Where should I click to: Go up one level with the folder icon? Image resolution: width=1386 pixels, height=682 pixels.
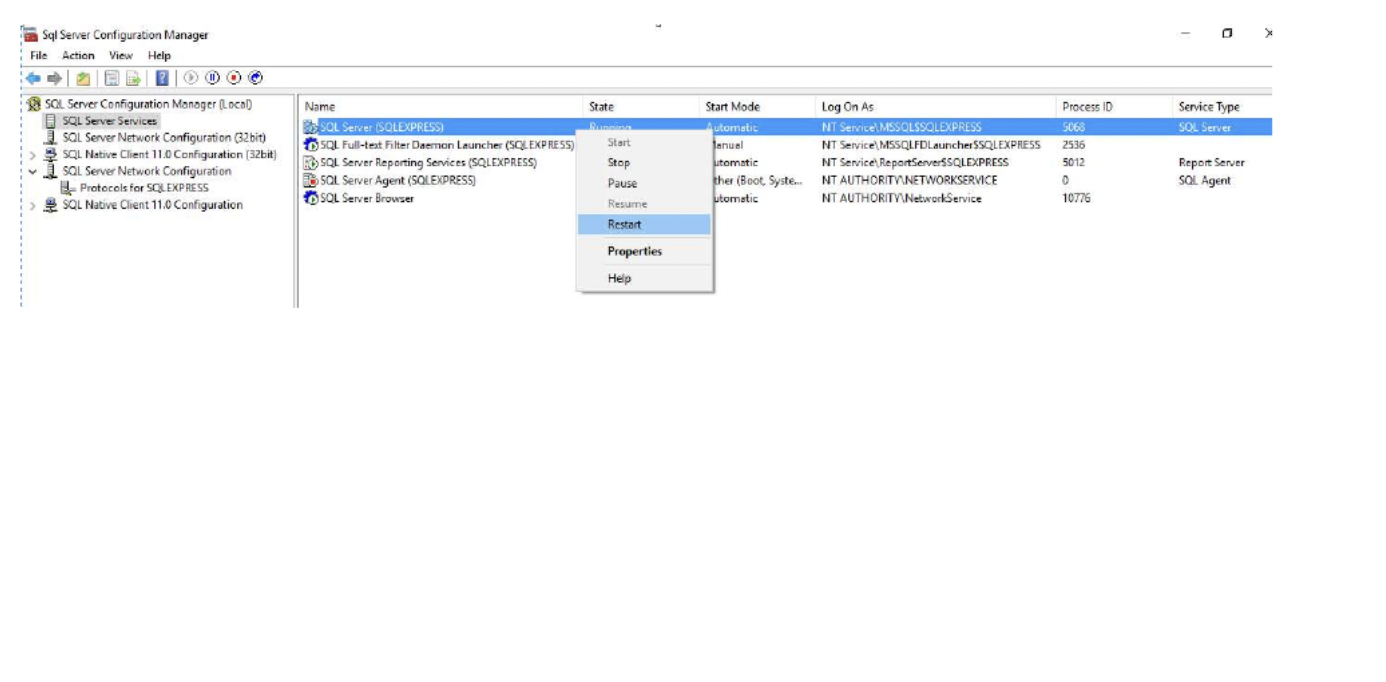tap(84, 78)
